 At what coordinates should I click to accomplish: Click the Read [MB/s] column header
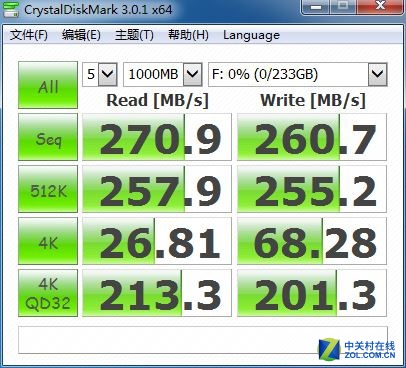tap(157, 100)
